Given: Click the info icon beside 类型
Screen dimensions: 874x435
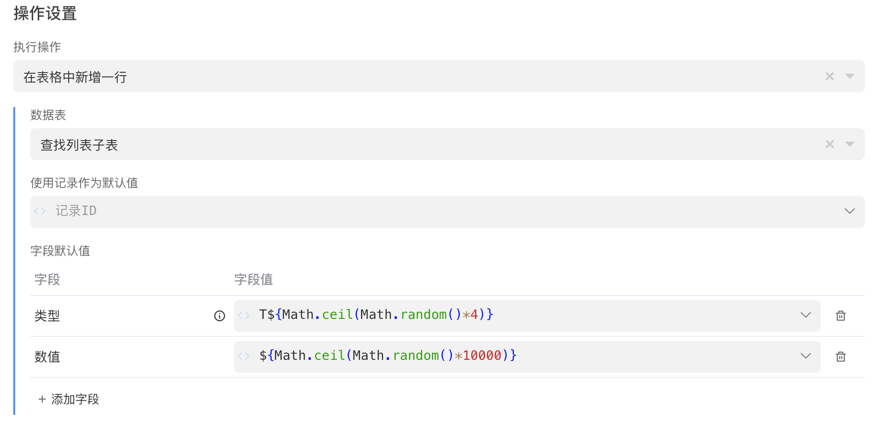Looking at the screenshot, I should tap(220, 316).
